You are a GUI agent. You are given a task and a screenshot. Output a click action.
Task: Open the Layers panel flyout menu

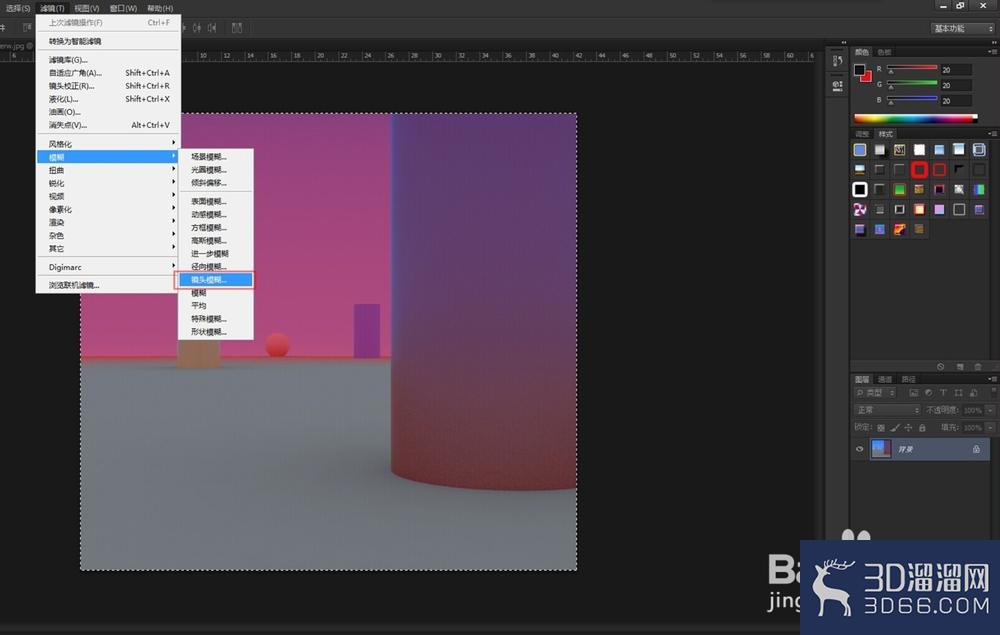(992, 379)
